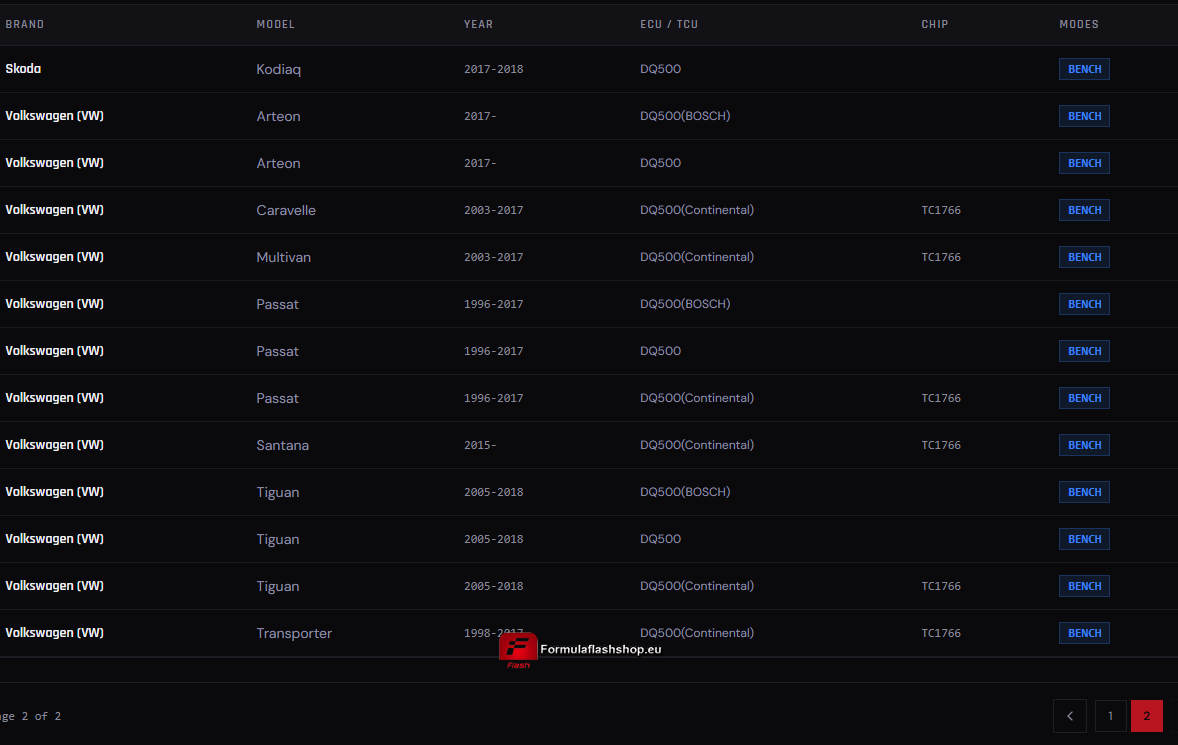Click BENCH badge for Santana row

pyautogui.click(x=1084, y=445)
